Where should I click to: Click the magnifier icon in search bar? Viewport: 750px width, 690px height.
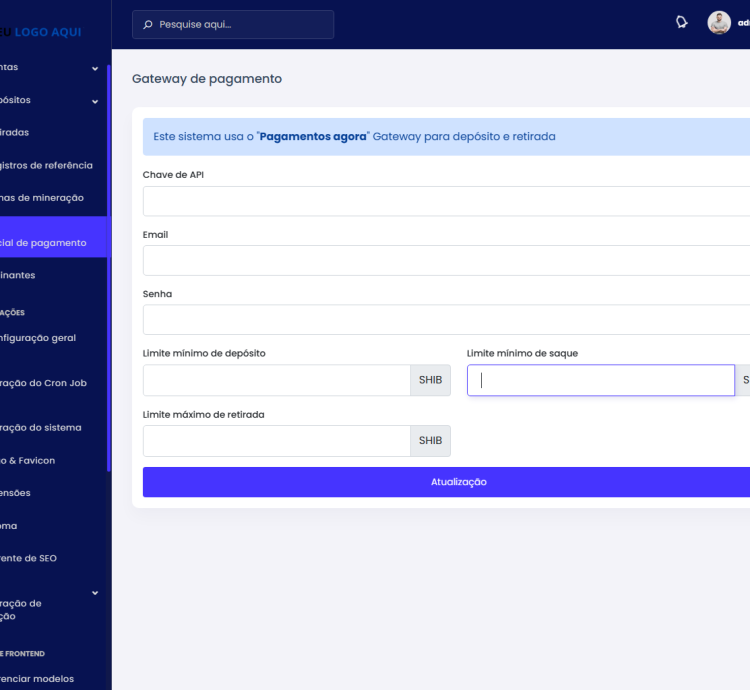(x=148, y=25)
